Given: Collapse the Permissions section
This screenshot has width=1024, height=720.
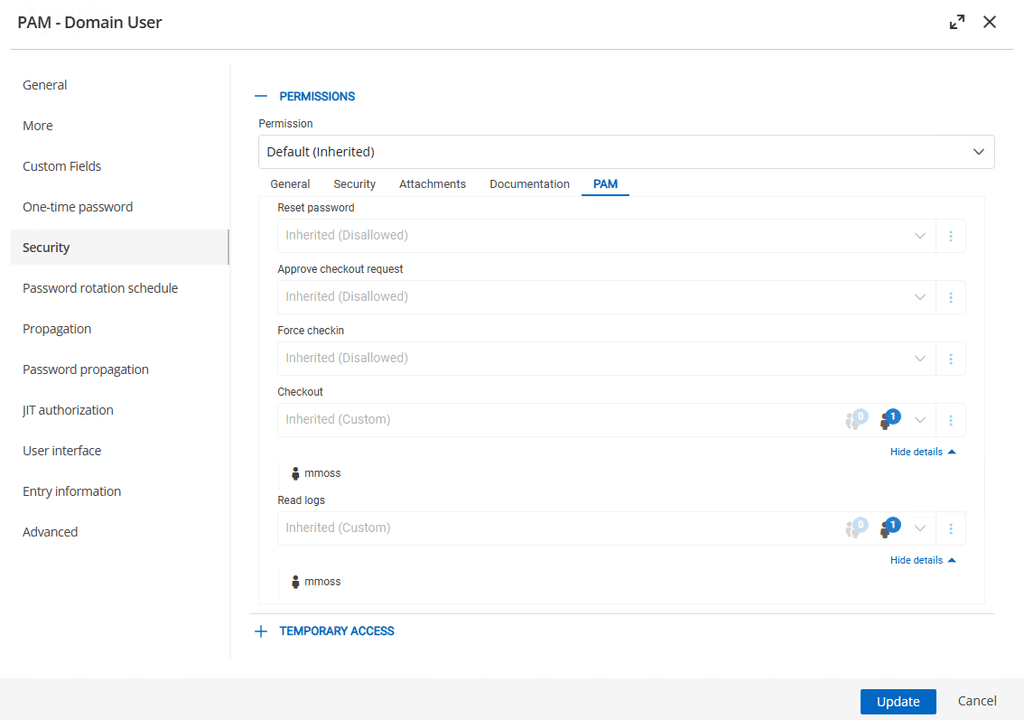Looking at the screenshot, I should pos(261,97).
